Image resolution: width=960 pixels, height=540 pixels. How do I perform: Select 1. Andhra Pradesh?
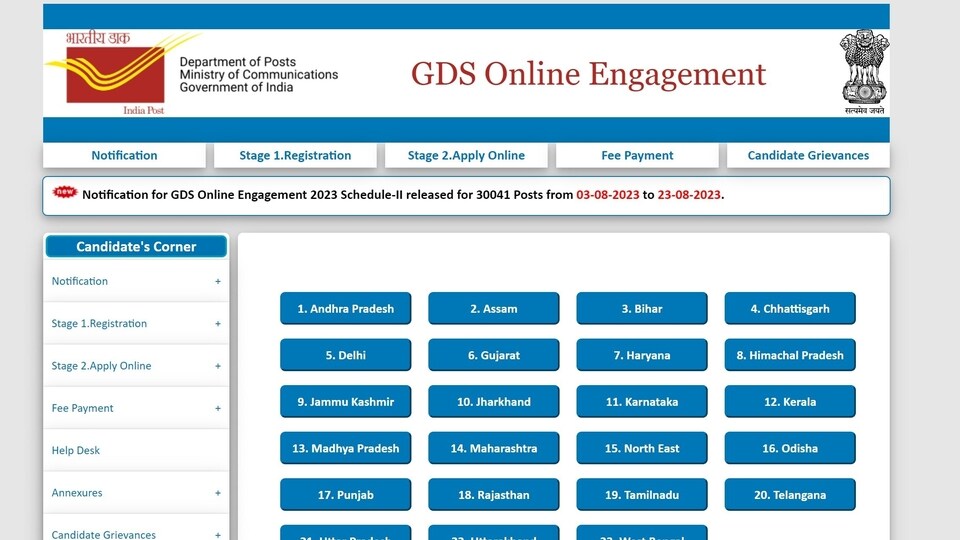pos(345,309)
